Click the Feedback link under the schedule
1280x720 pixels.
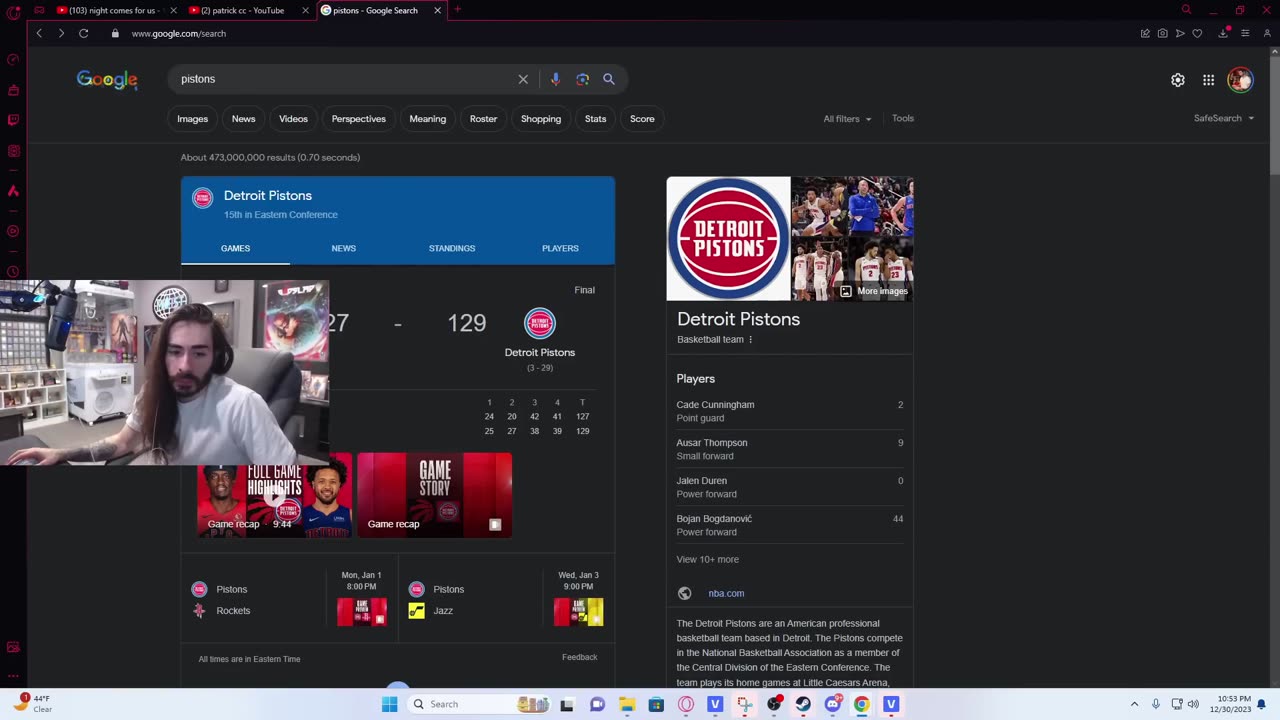point(579,657)
